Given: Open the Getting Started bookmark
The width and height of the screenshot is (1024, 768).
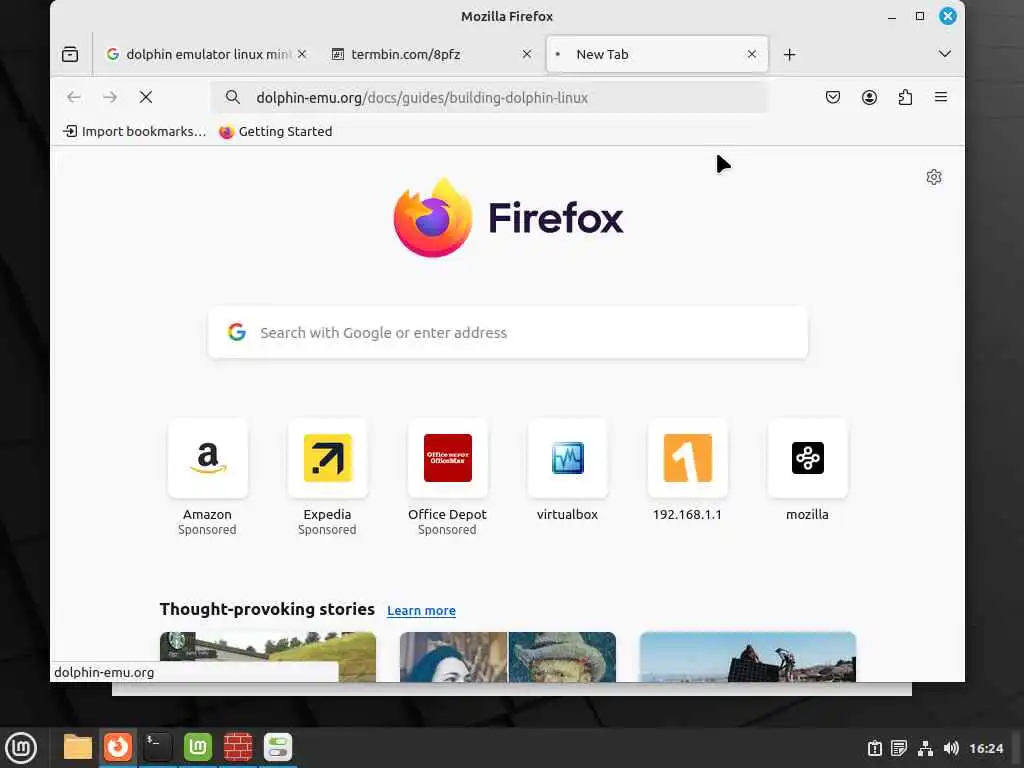Looking at the screenshot, I should point(276,131).
